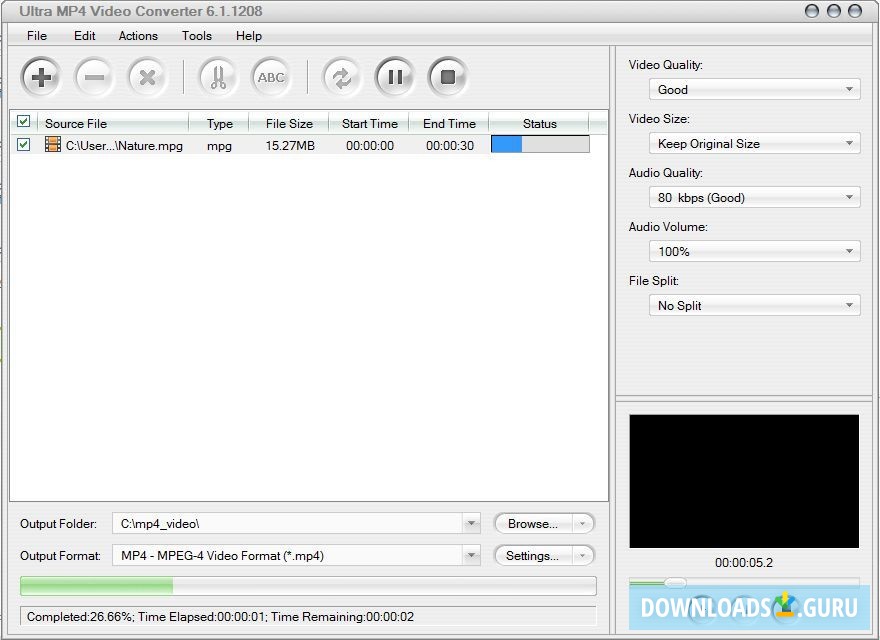Expand the Output Folder dropdown
Viewport: 880px width, 640px height.
[471, 523]
